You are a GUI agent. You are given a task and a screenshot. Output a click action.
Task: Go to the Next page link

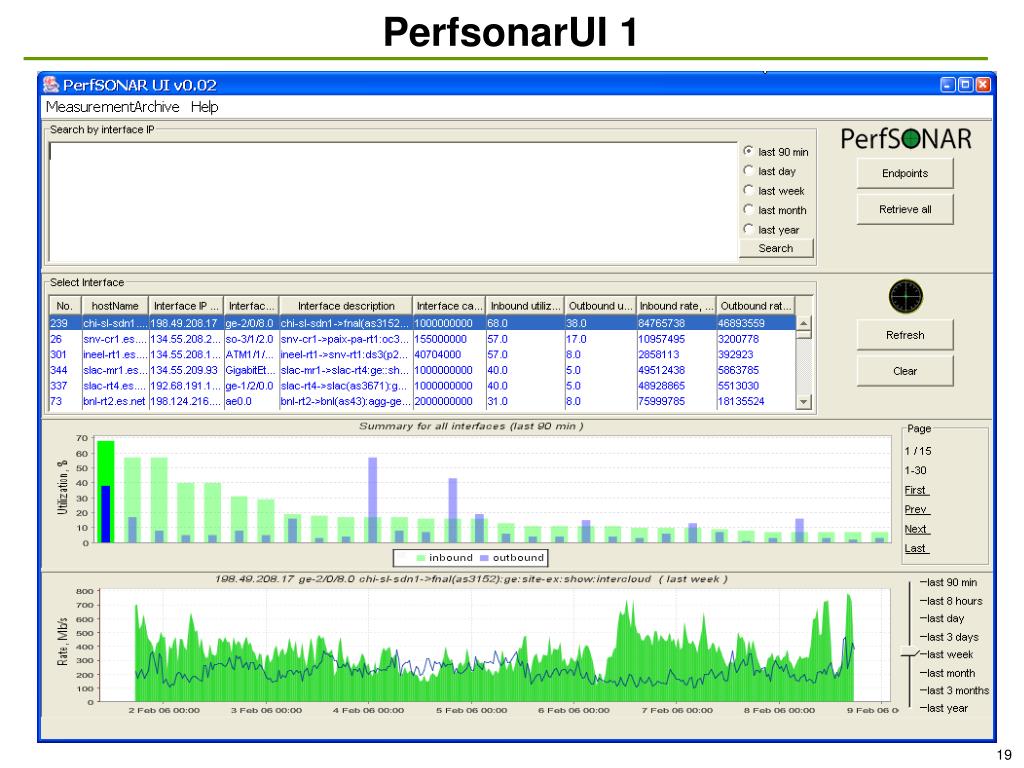[916, 529]
